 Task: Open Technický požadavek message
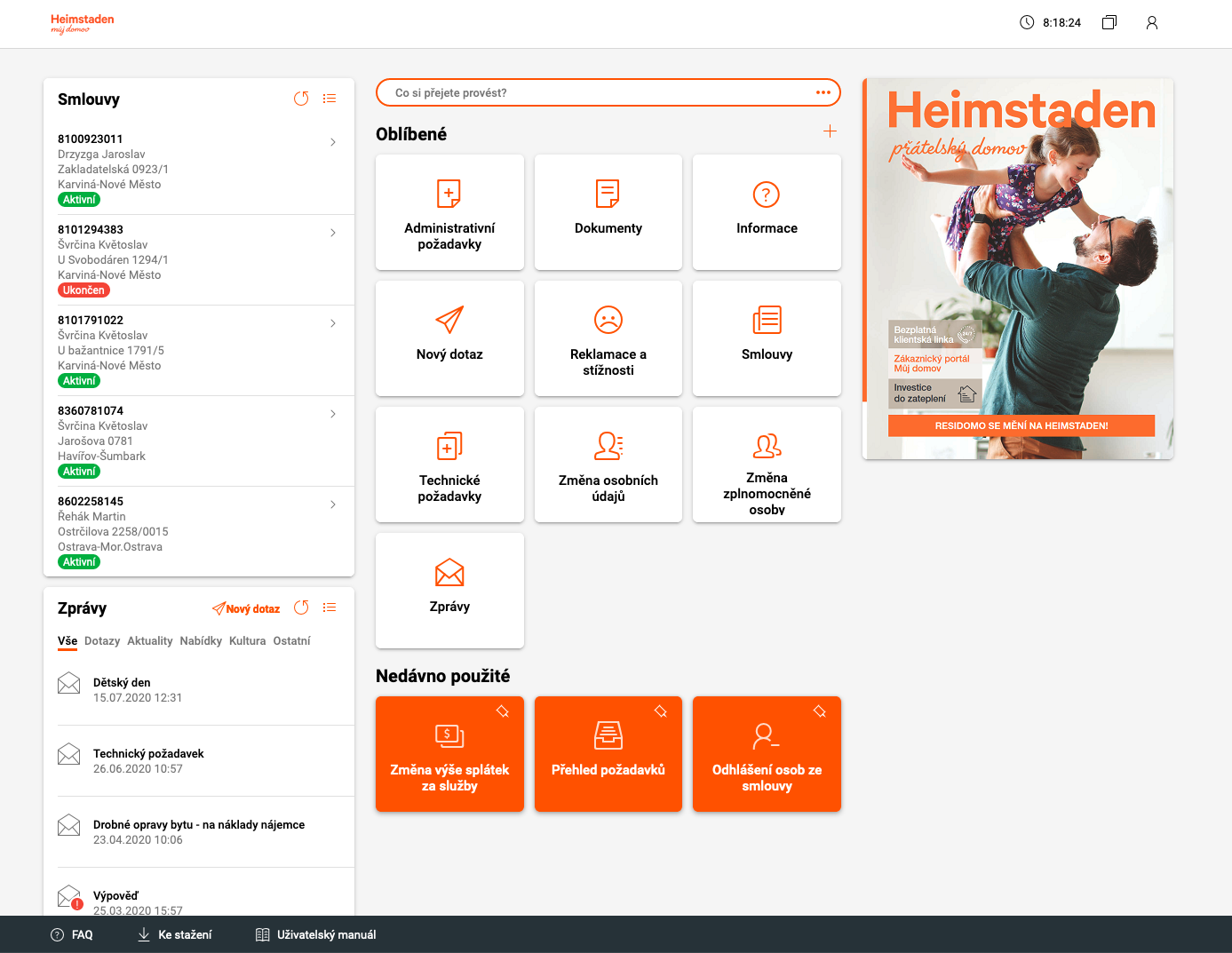[206, 761]
